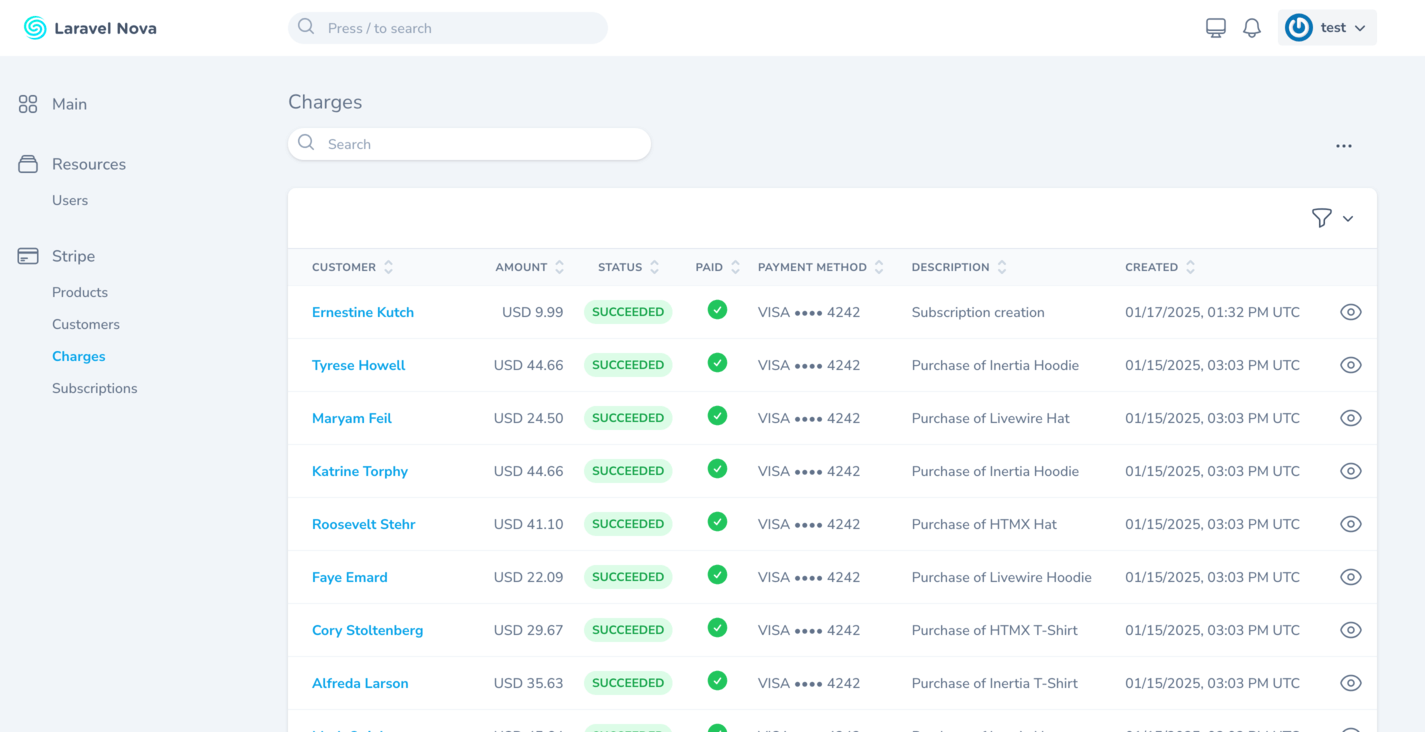Focus the Charges search field

click(x=470, y=144)
